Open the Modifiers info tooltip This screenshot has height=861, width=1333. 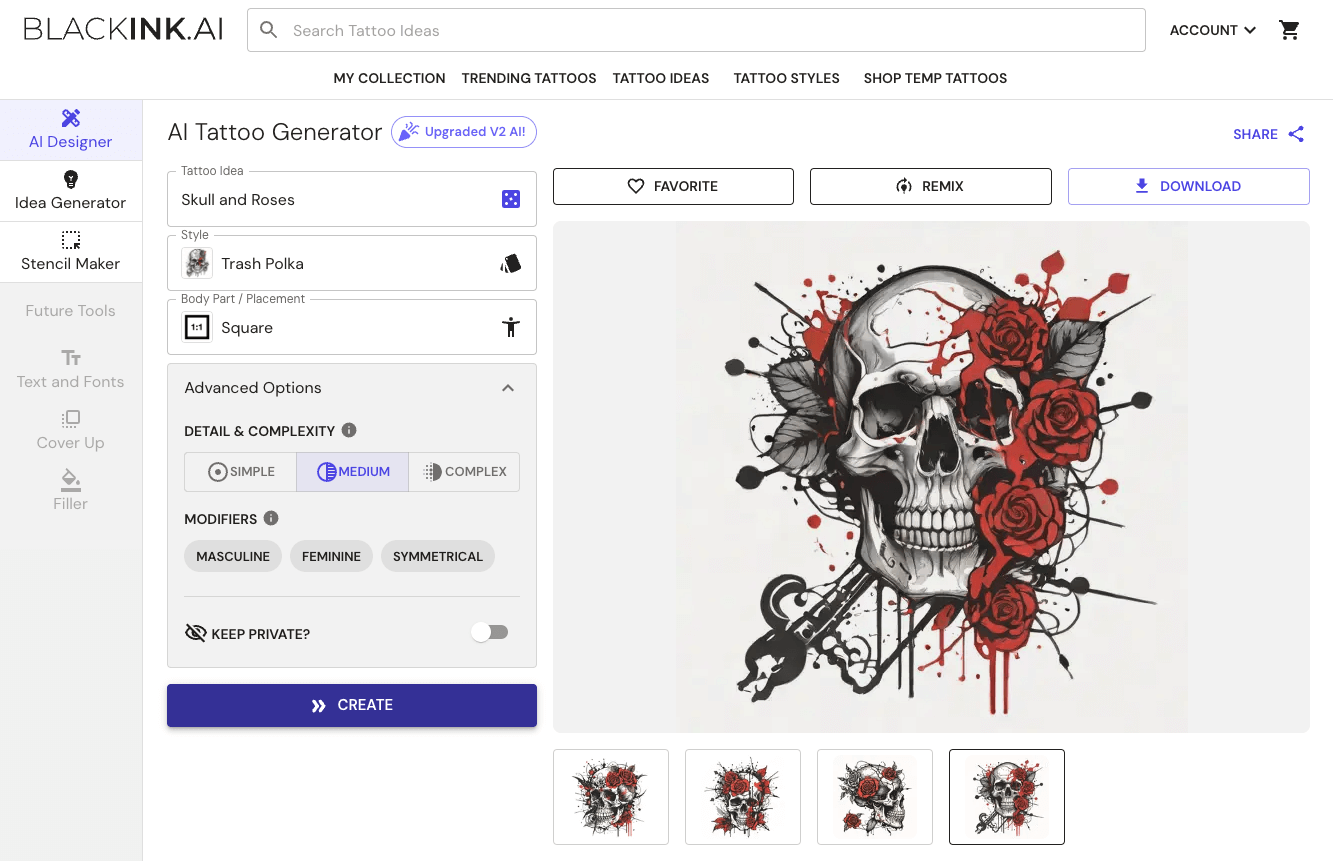tap(271, 518)
